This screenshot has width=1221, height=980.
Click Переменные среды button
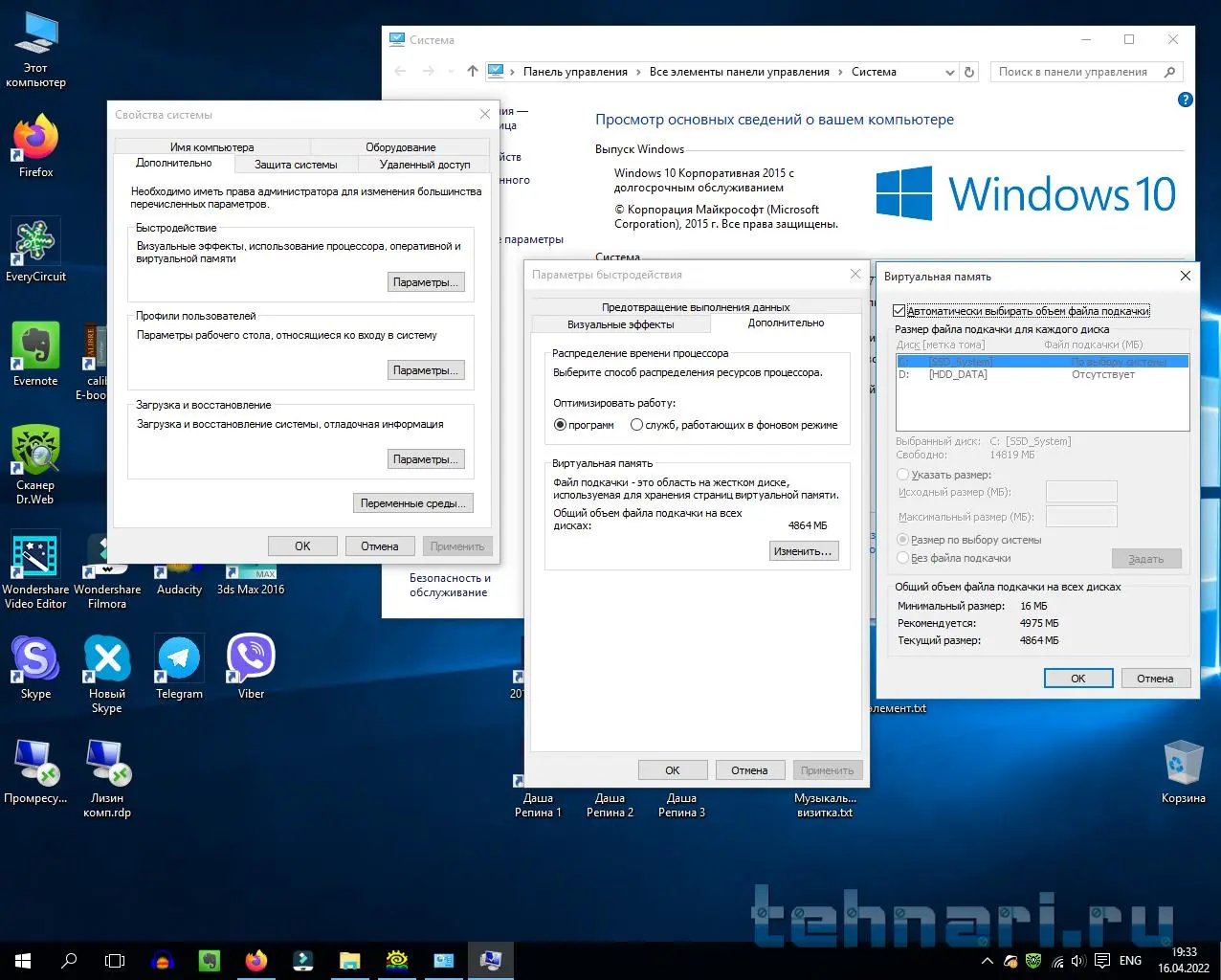[412, 503]
